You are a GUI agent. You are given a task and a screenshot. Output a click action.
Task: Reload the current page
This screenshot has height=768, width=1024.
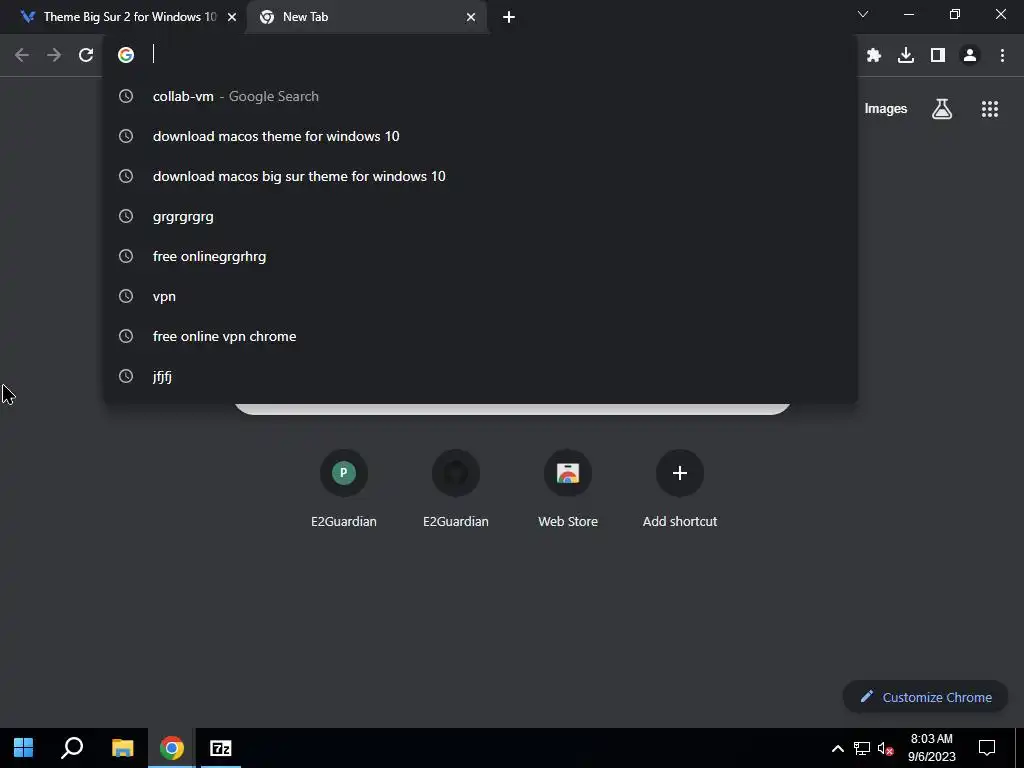[x=86, y=55]
